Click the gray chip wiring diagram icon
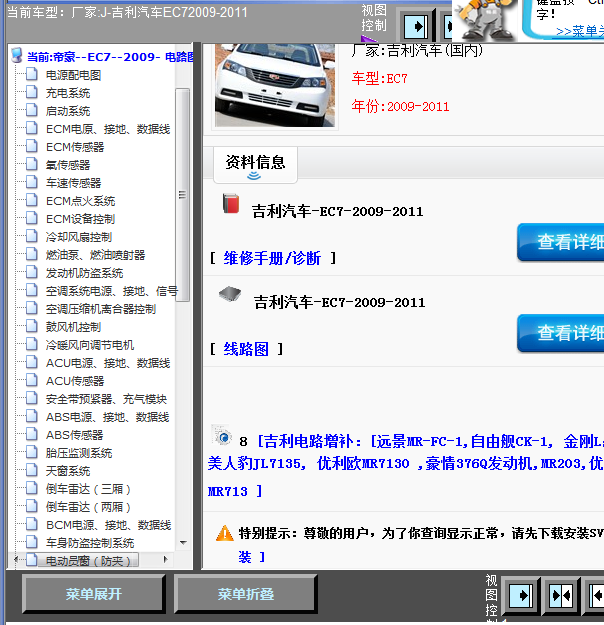 click(x=230, y=294)
